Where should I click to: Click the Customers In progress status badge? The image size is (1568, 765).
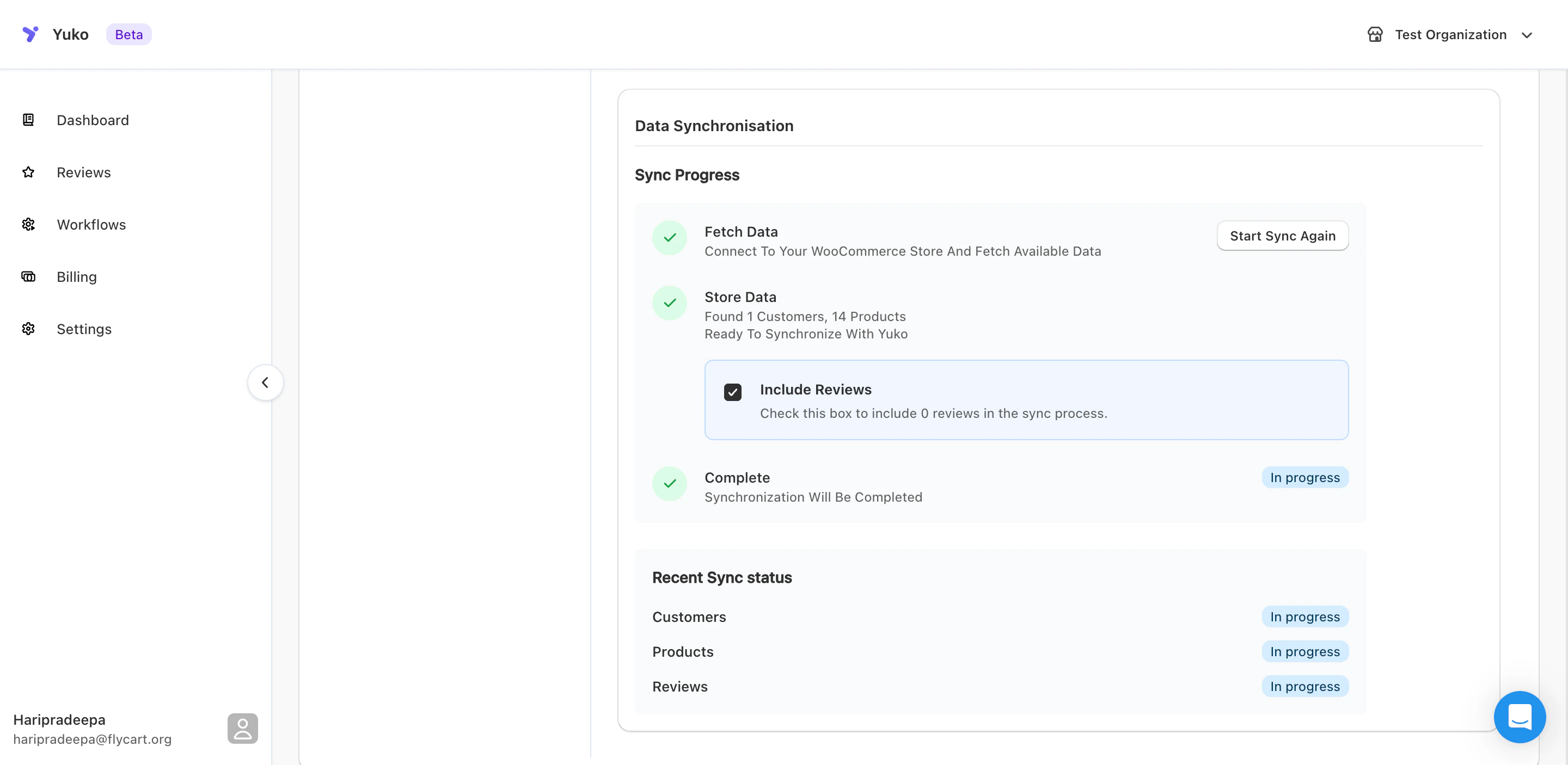1304,616
